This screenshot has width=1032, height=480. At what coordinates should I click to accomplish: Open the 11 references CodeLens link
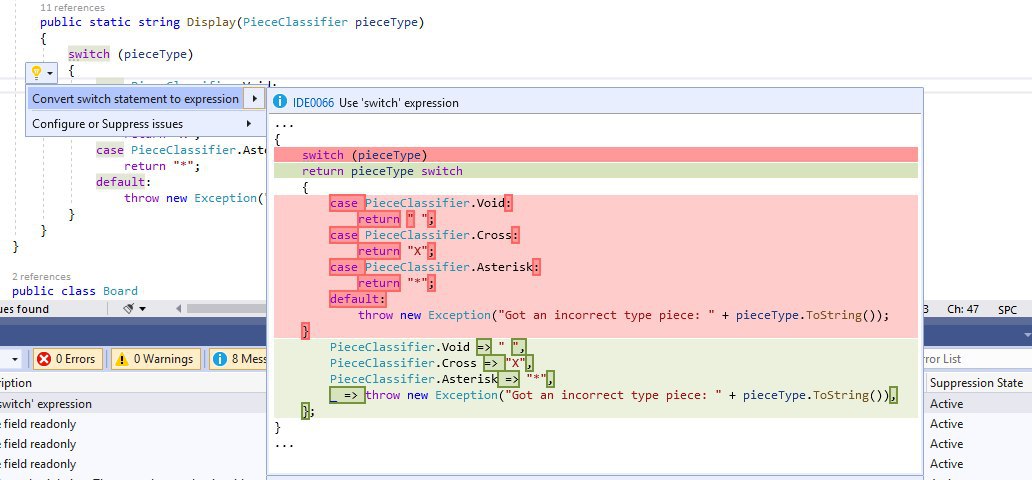pos(72,8)
